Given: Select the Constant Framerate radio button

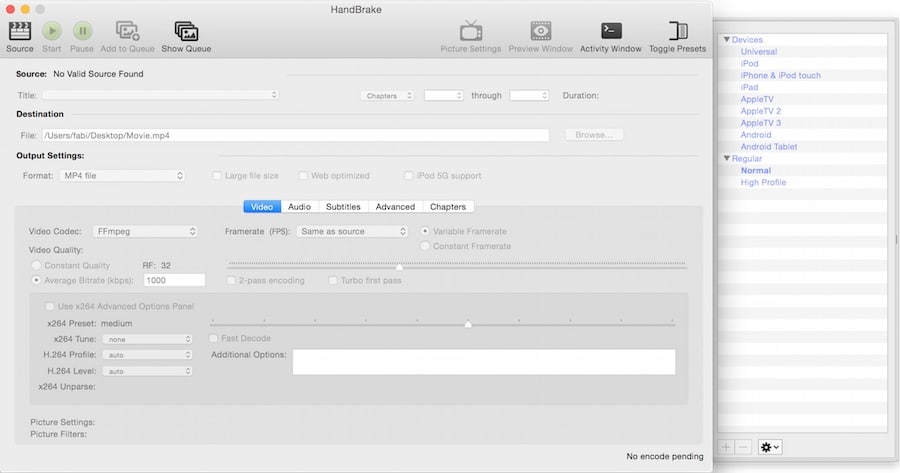Looking at the screenshot, I should [425, 246].
